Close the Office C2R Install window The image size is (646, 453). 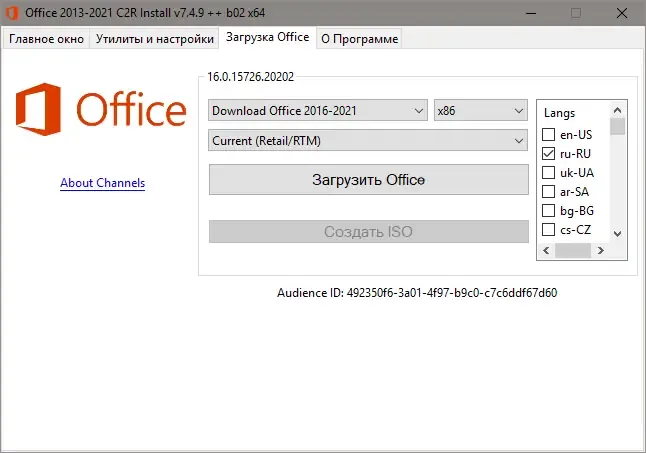click(x=622, y=13)
